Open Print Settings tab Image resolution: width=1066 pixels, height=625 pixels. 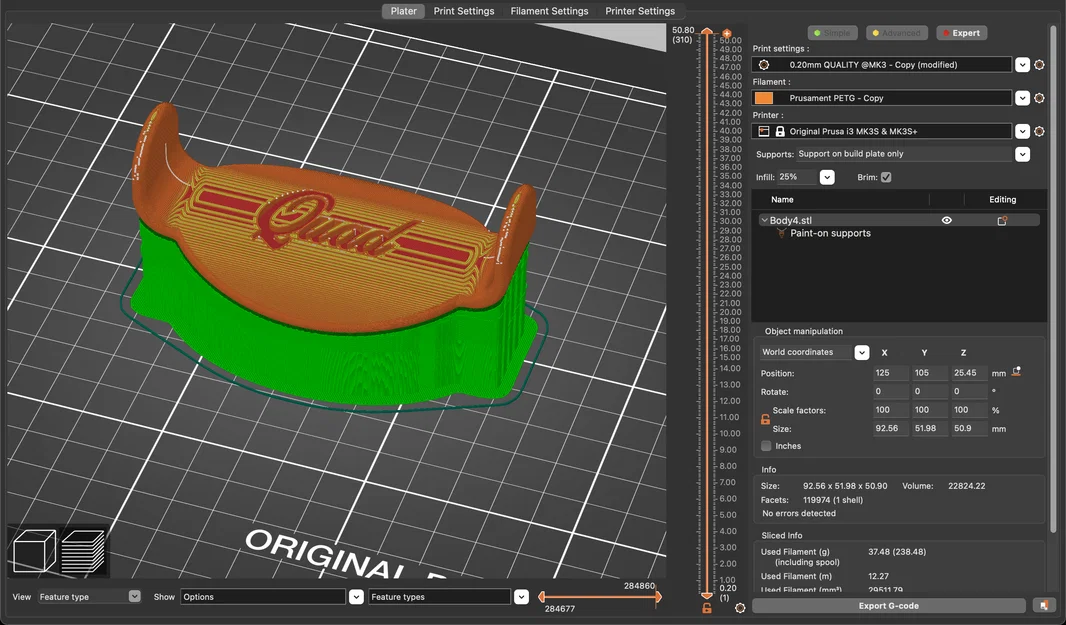tap(464, 11)
